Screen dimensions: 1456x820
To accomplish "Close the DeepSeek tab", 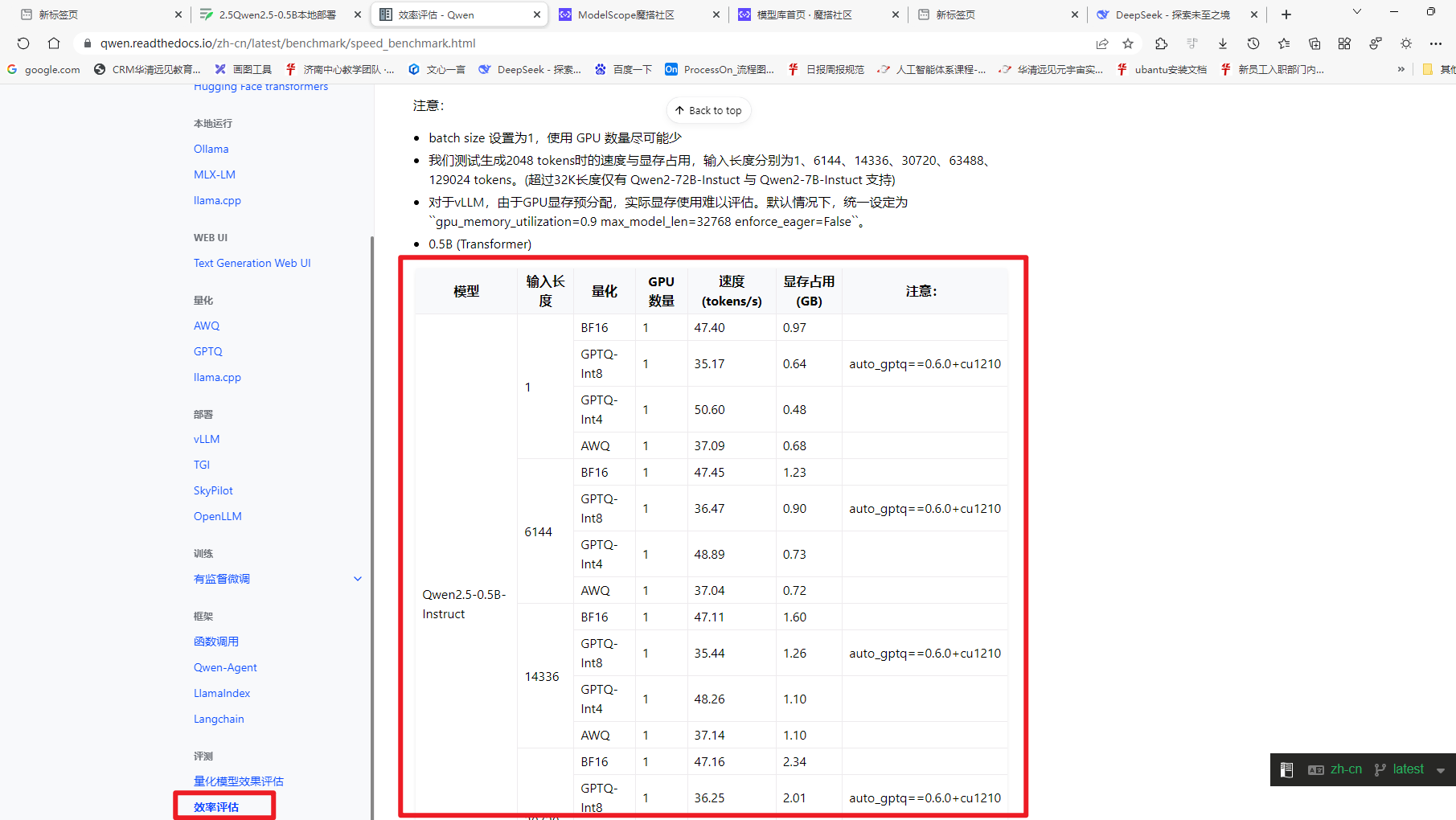I will click(x=1254, y=14).
